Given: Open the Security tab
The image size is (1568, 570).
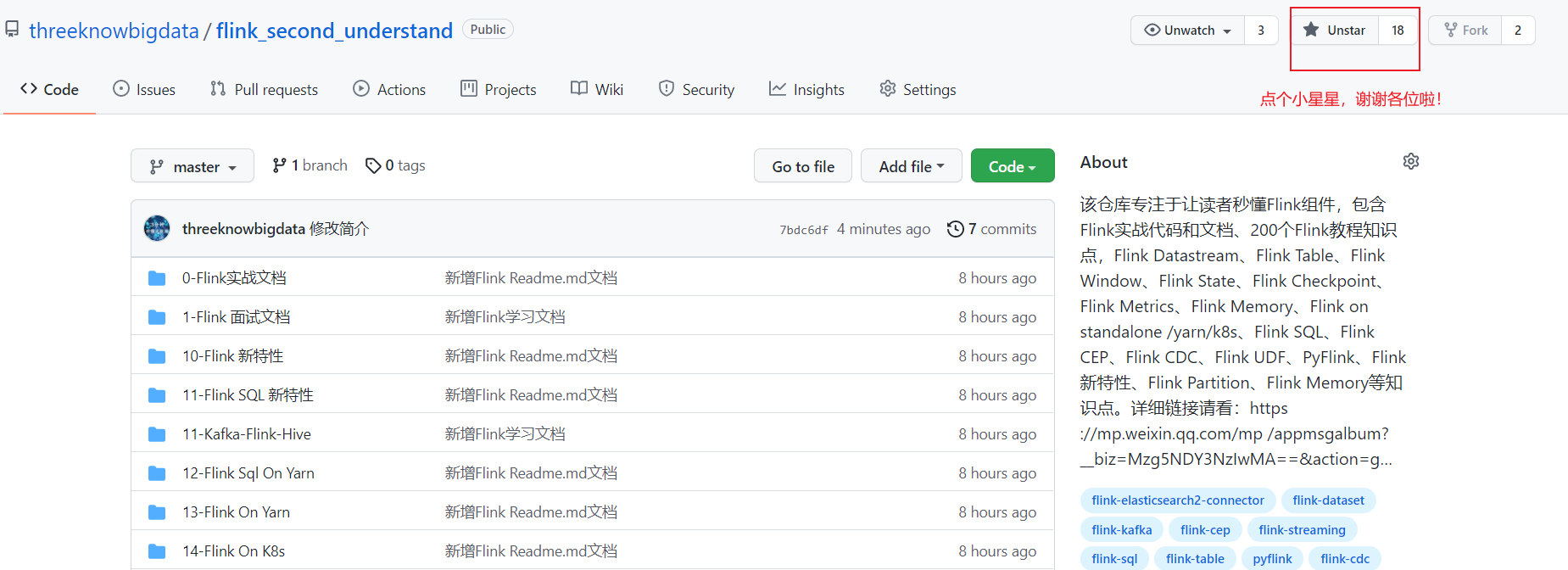Looking at the screenshot, I should tap(696, 89).
